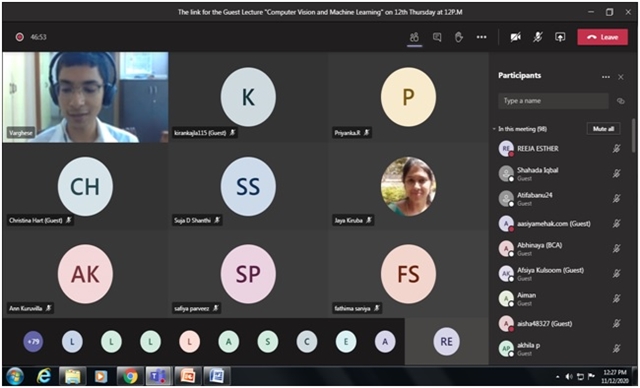Viewport: 640px width, 388px height.
Task: Open the More actions ellipsis in toolbar
Action: pyautogui.click(x=482, y=37)
